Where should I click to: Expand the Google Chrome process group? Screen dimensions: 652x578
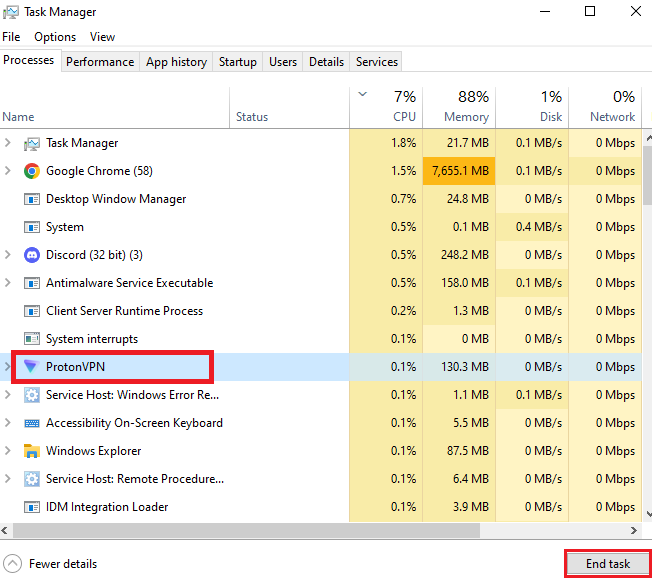pos(9,171)
